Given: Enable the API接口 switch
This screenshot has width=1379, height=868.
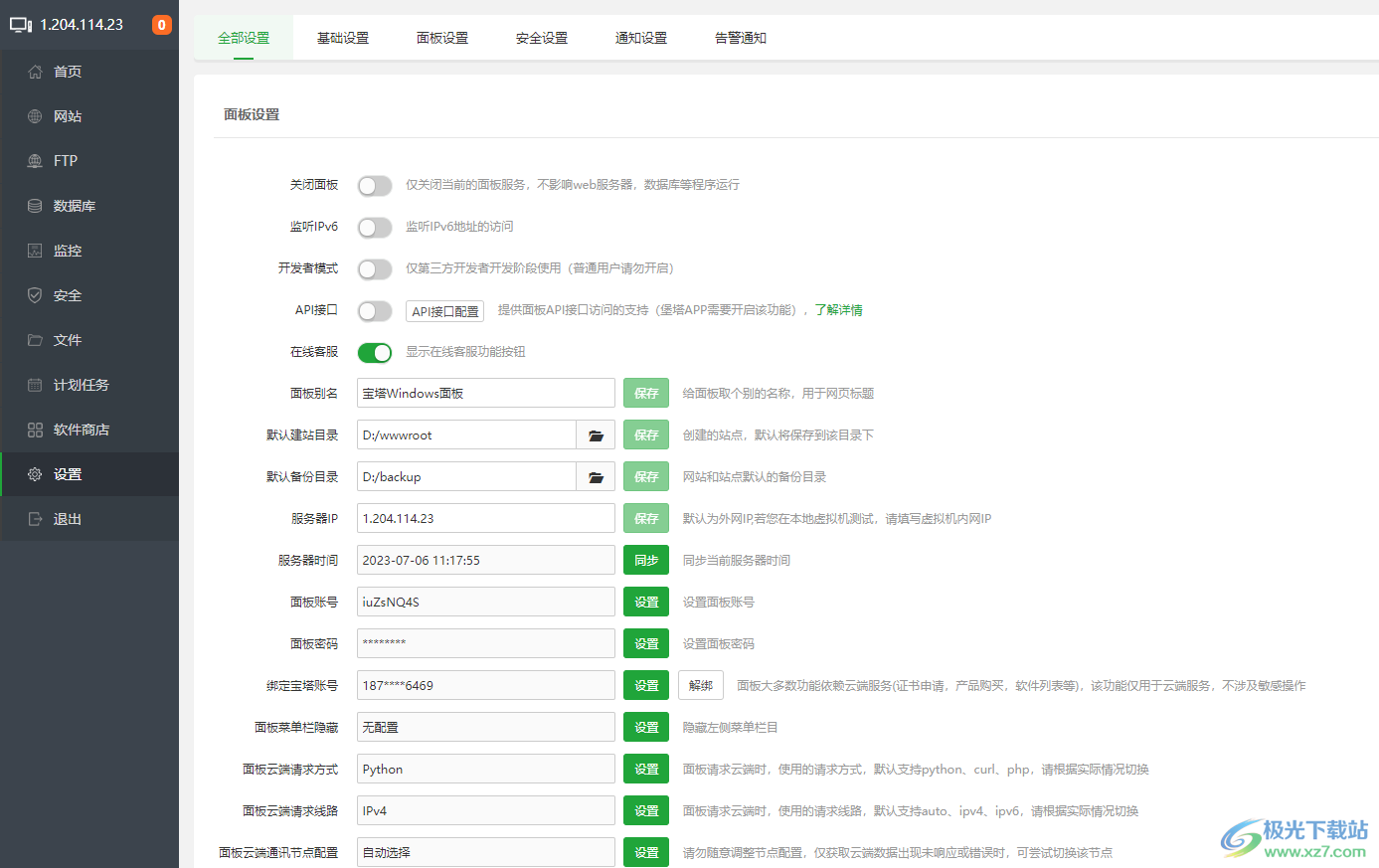Looking at the screenshot, I should tap(375, 311).
